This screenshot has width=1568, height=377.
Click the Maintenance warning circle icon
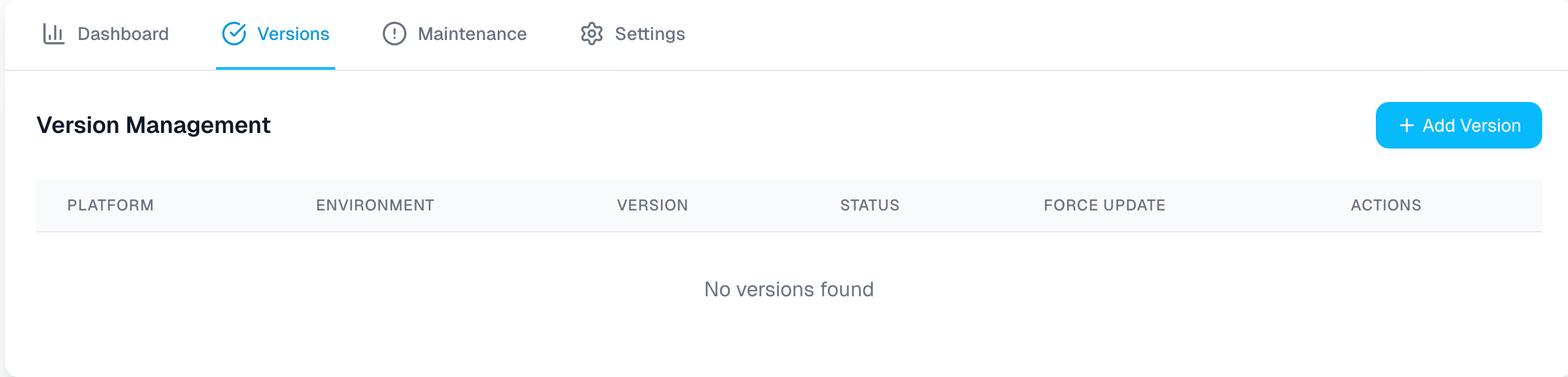[394, 34]
